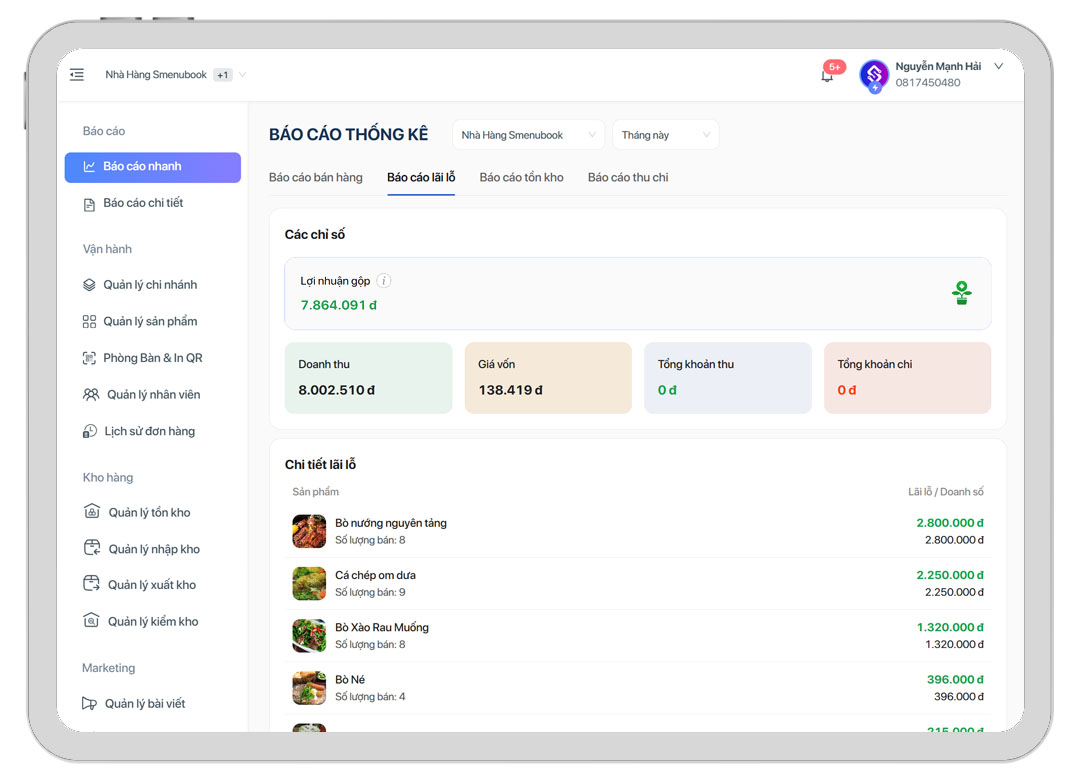Click the Bò Né thumbnail

[x=309, y=688]
